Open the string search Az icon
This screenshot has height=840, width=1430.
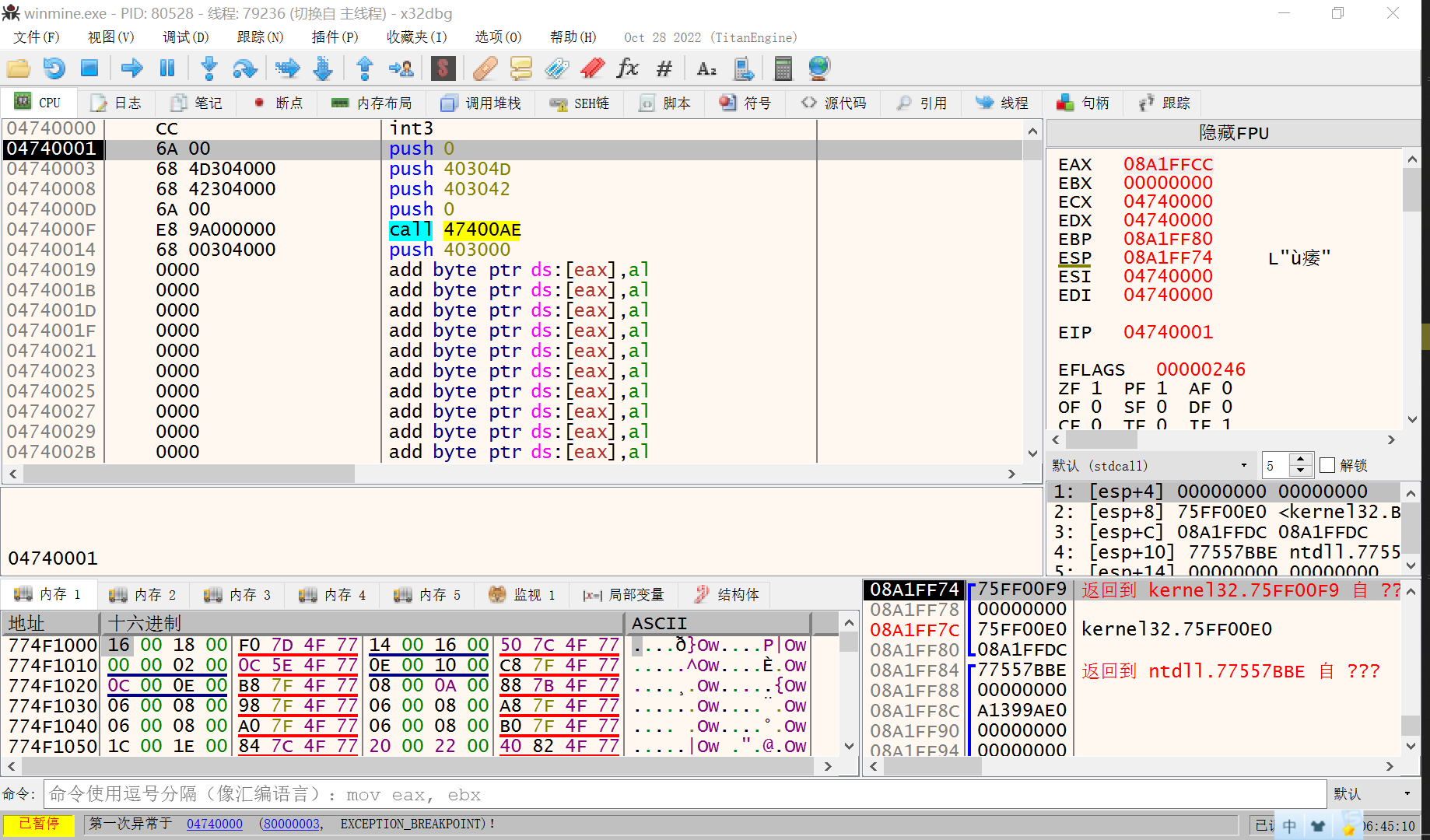(x=706, y=68)
